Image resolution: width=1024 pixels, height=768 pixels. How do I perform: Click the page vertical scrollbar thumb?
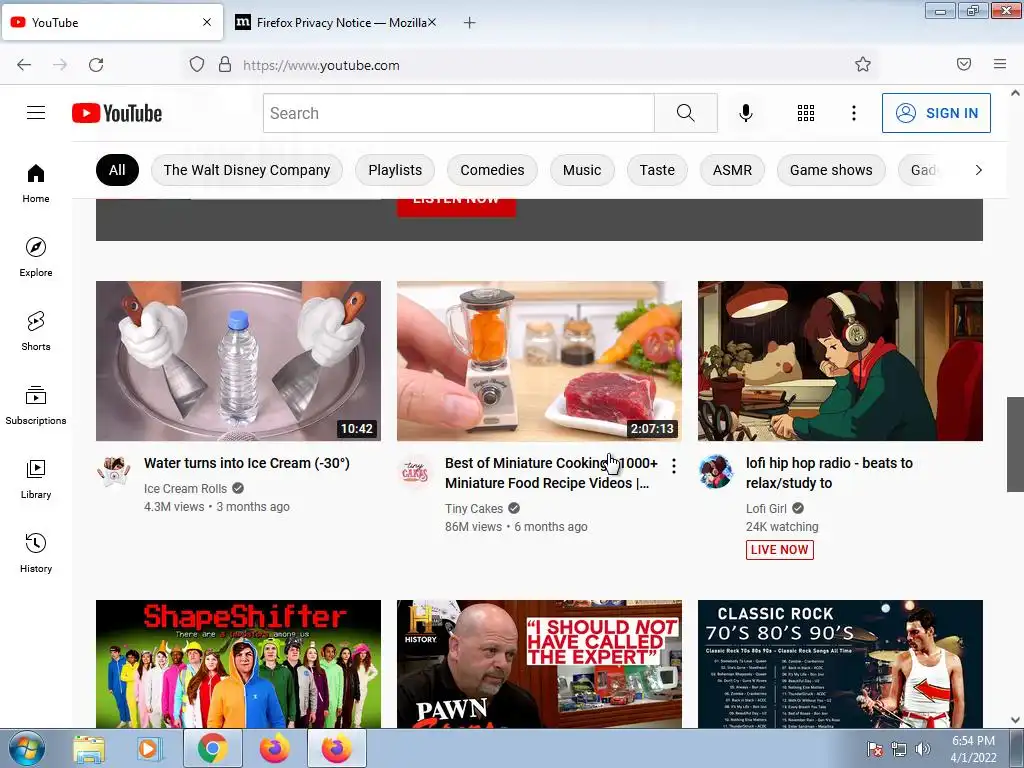coord(1015,444)
